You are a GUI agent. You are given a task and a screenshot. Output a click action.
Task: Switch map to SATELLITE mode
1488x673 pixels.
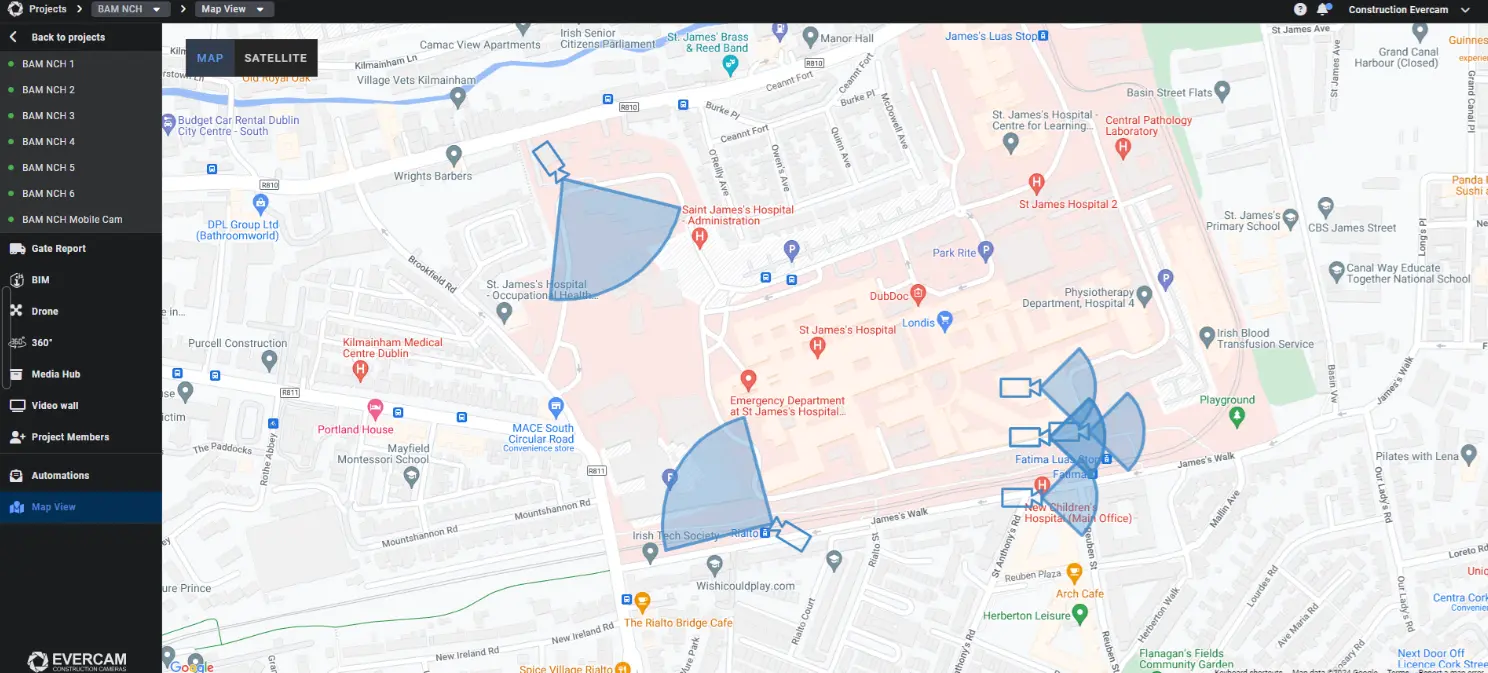coord(276,58)
